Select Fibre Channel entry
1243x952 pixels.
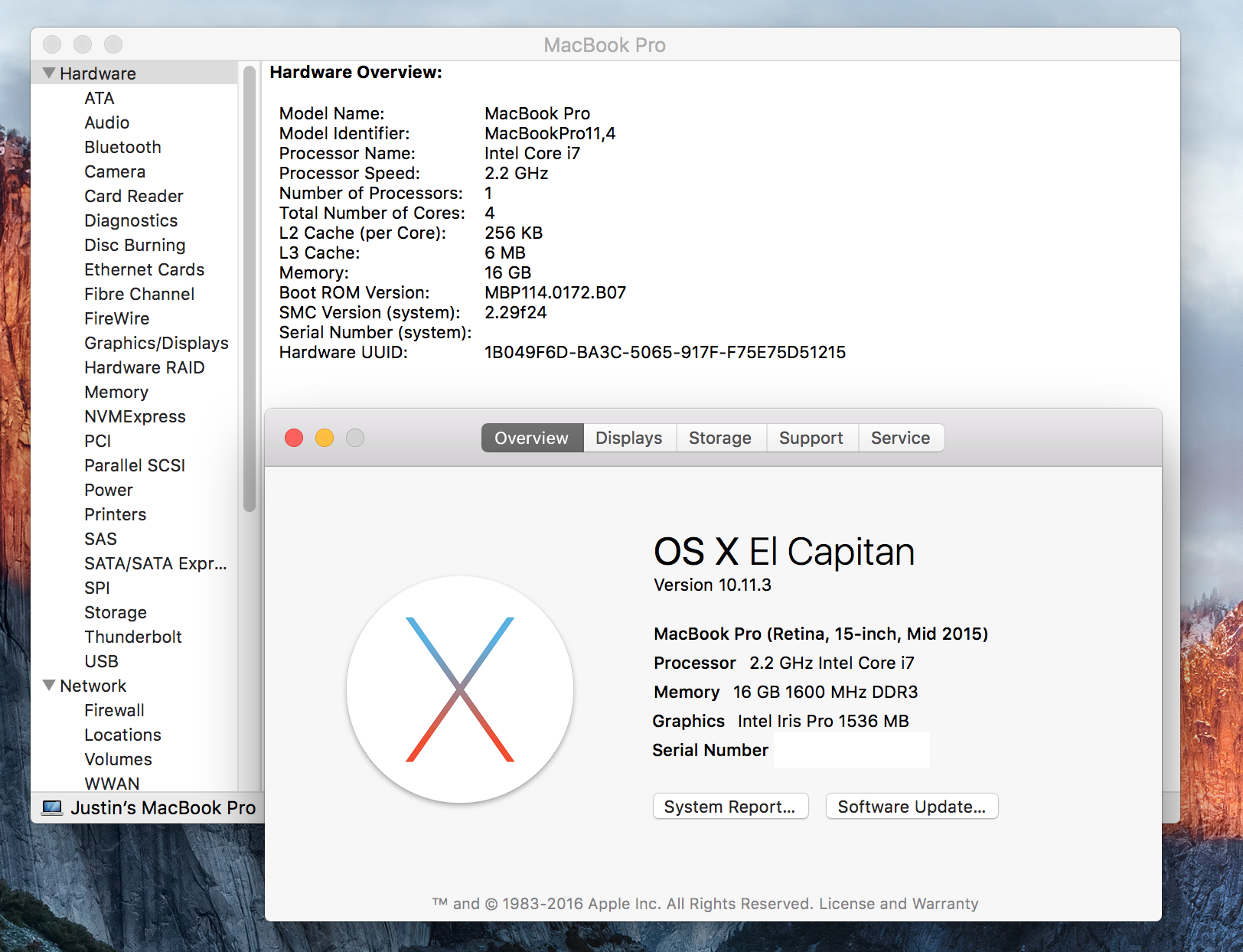(x=139, y=294)
